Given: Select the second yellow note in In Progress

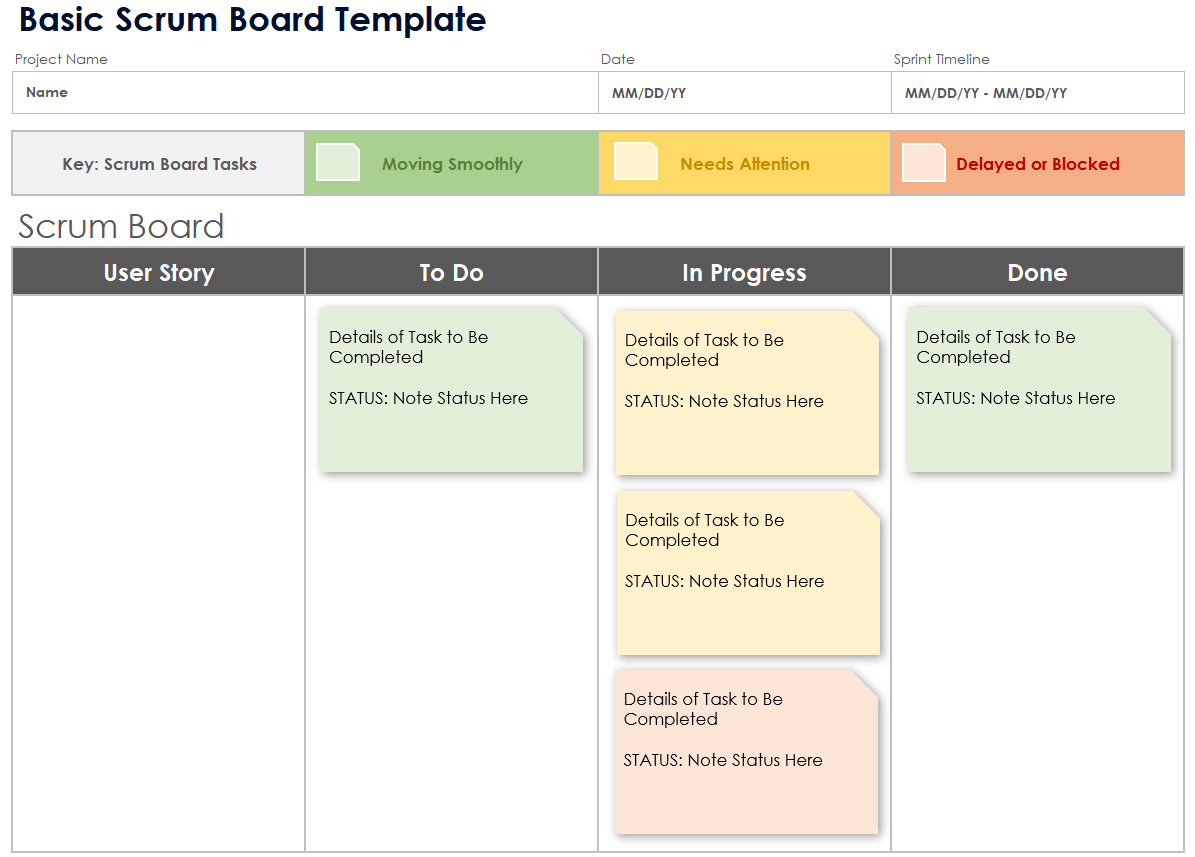Looking at the screenshot, I should click(x=748, y=573).
